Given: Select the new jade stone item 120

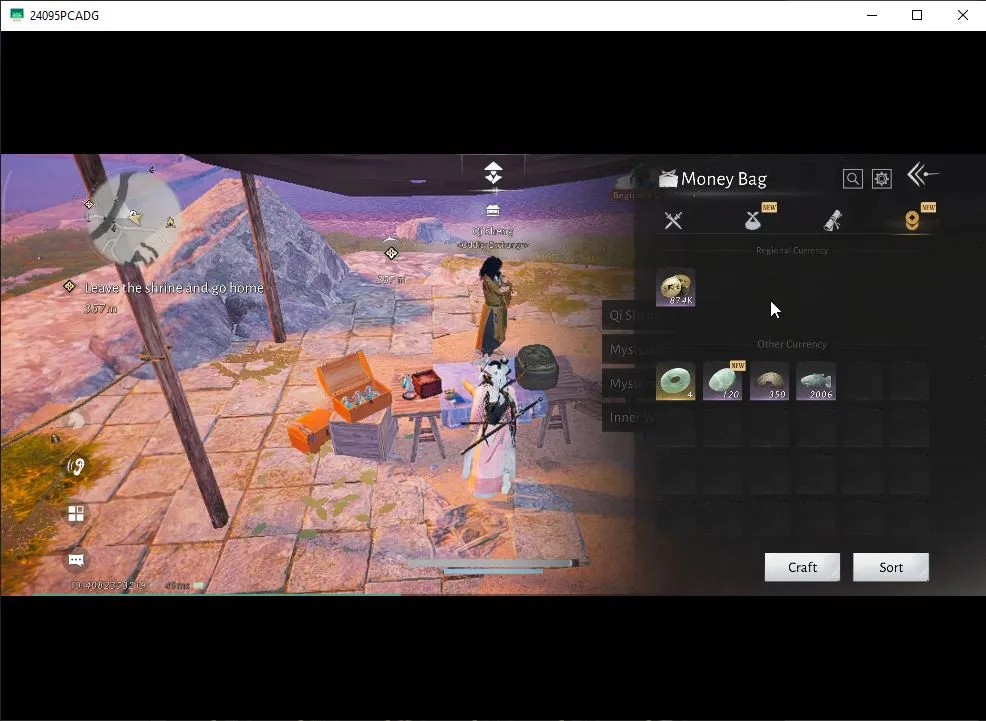Looking at the screenshot, I should 723,381.
